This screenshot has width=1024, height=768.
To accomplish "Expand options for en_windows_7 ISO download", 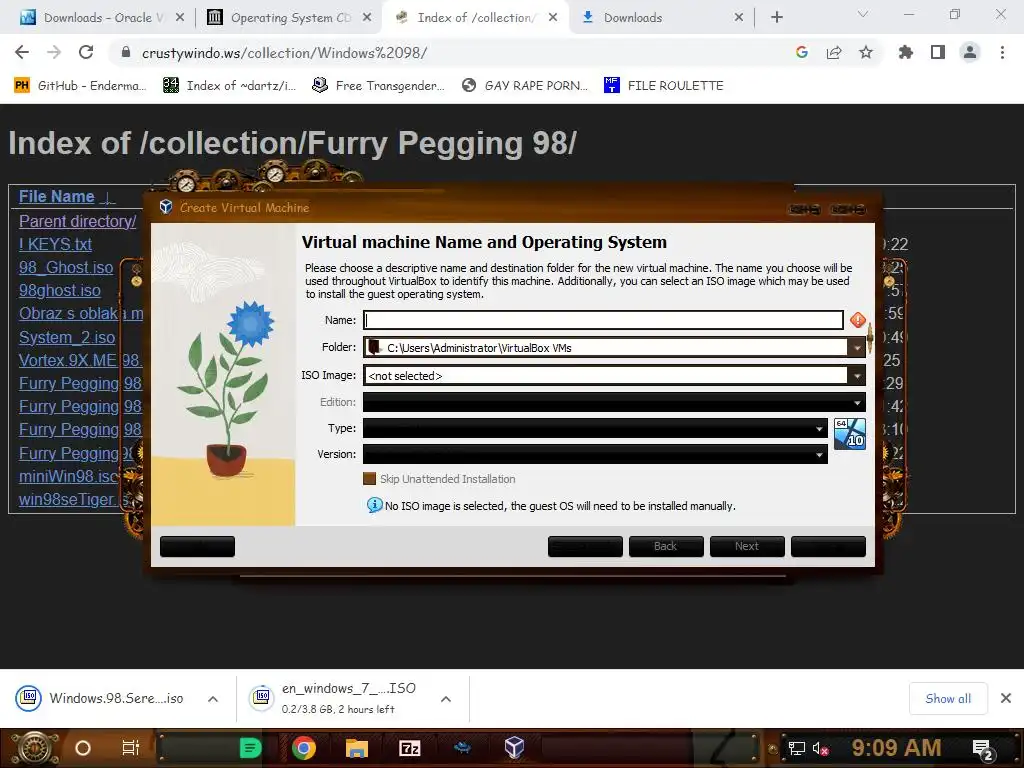I will pyautogui.click(x=446, y=699).
